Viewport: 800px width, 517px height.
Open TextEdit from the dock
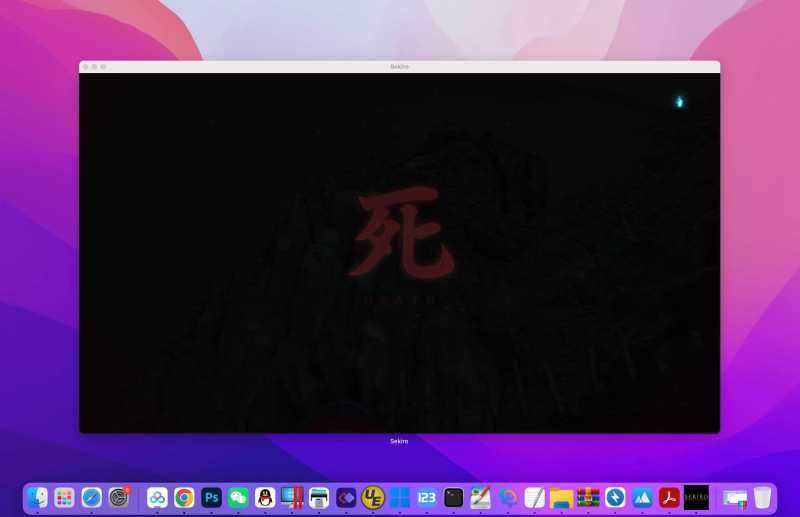(535, 498)
